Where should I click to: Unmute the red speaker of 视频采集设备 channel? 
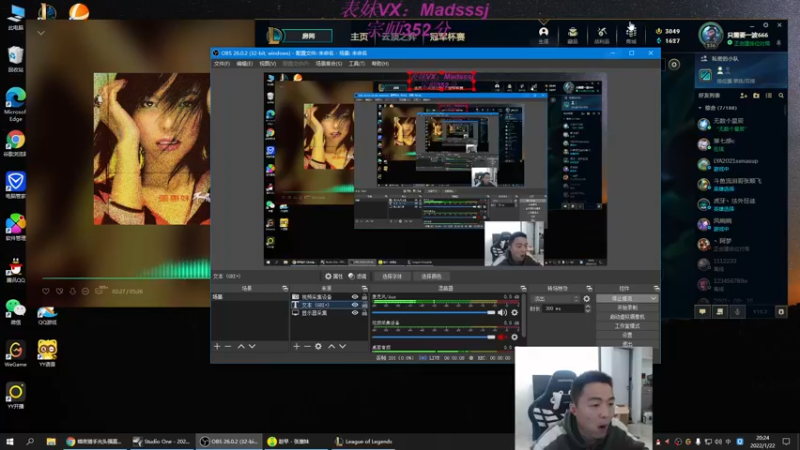(x=502, y=337)
